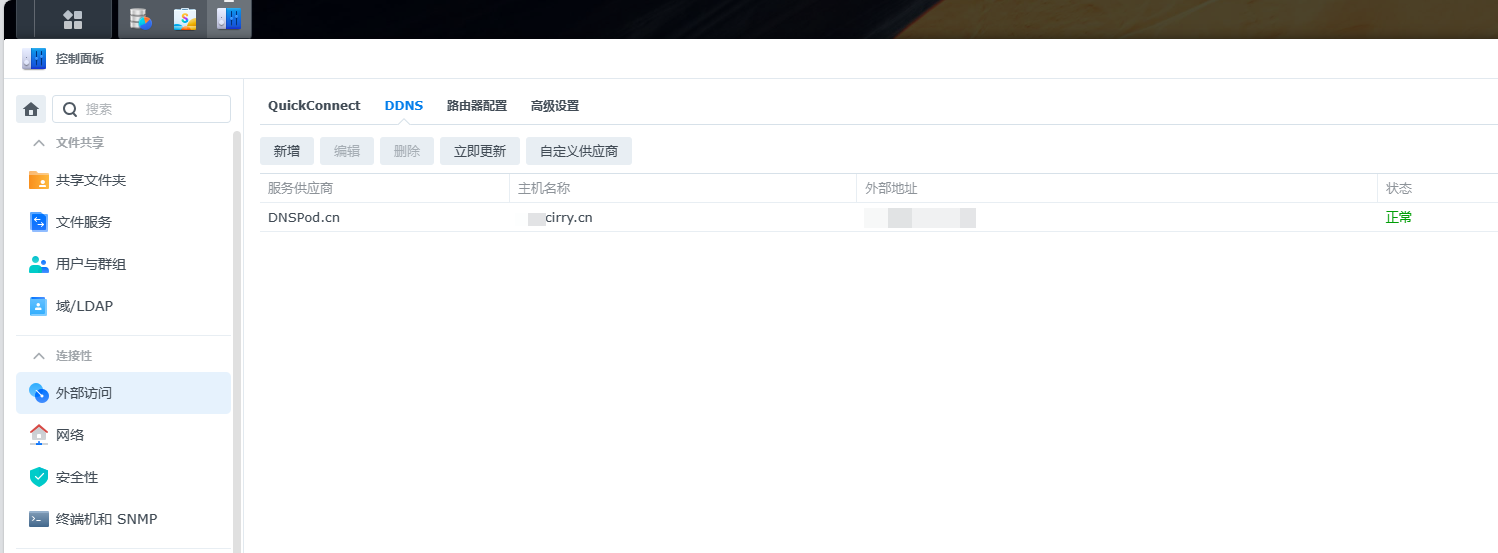Open the 安全性 settings page
The image size is (1498, 553).
click(x=77, y=477)
